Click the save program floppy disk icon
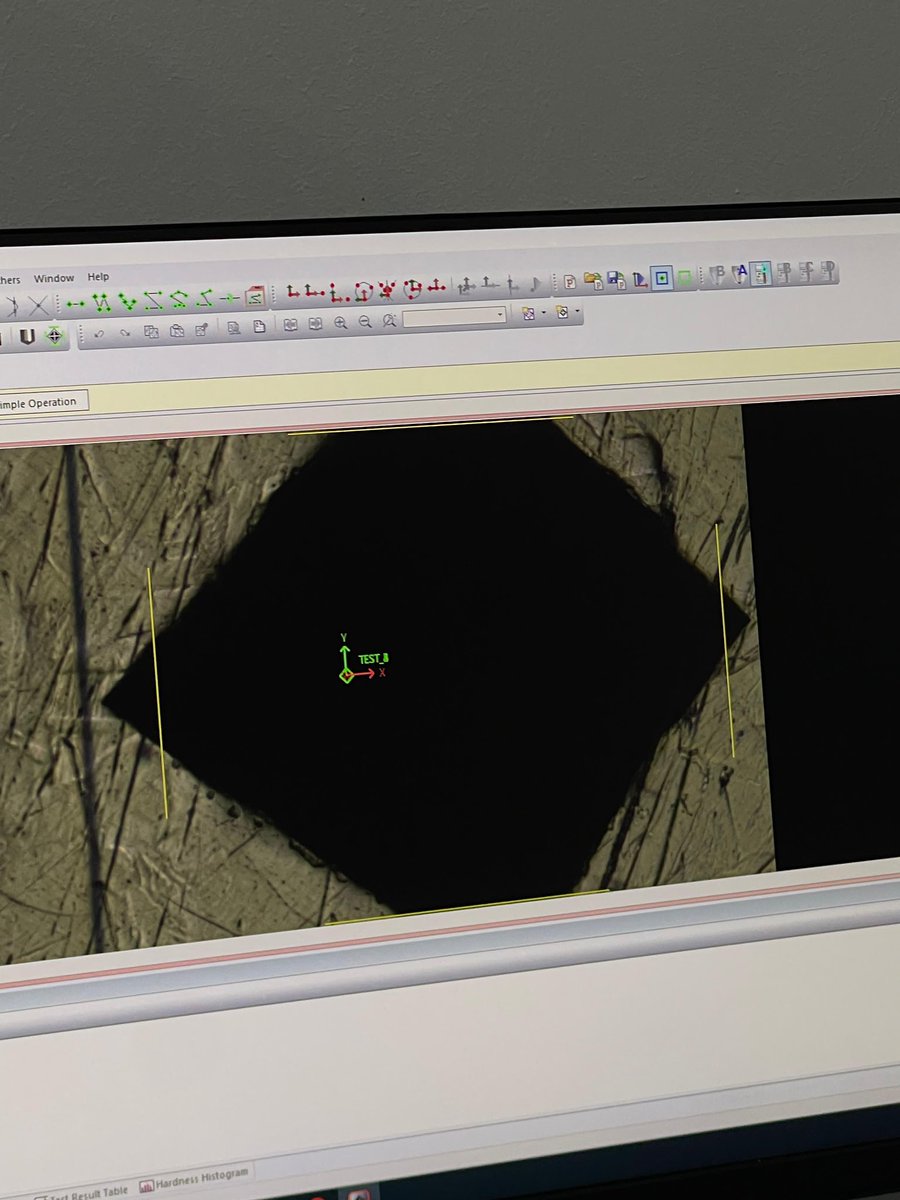The image size is (900, 1200). tap(616, 279)
